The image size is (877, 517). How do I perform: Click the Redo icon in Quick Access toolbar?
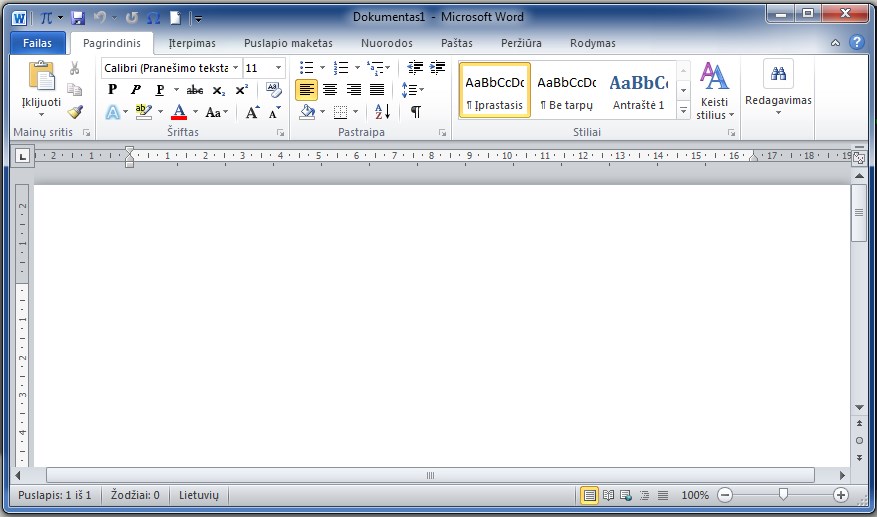coord(132,18)
